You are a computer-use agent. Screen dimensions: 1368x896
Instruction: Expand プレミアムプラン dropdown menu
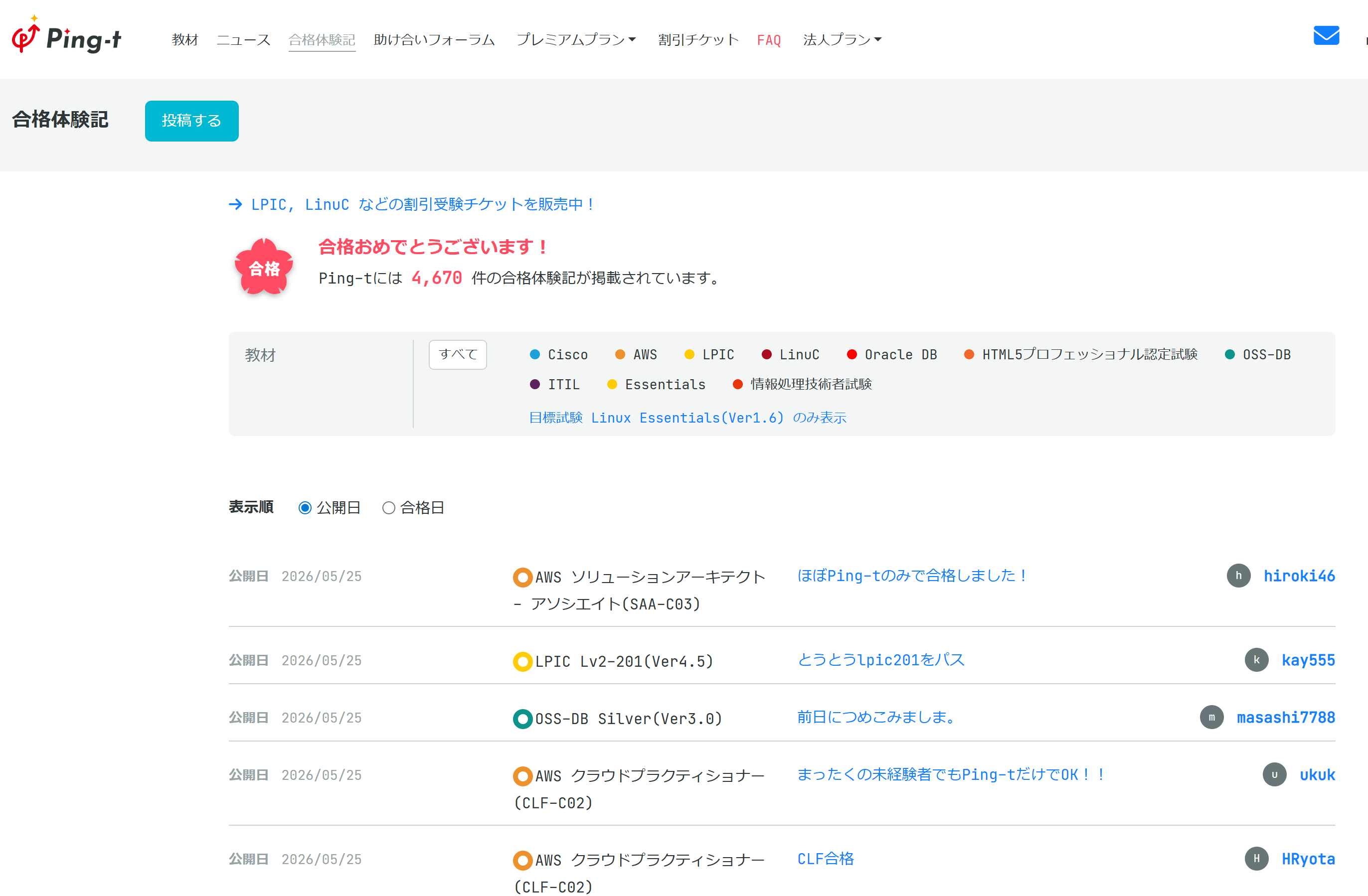click(x=576, y=39)
